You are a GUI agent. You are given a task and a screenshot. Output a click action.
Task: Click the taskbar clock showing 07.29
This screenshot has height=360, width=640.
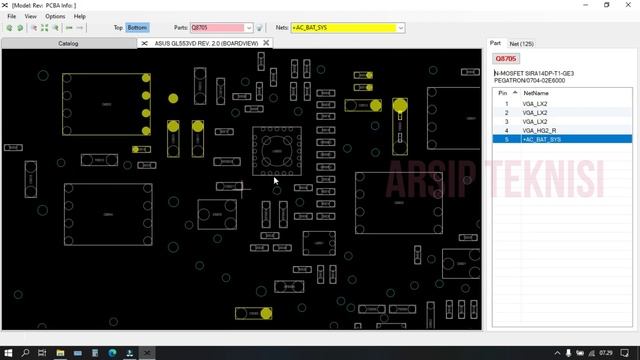[607, 353]
